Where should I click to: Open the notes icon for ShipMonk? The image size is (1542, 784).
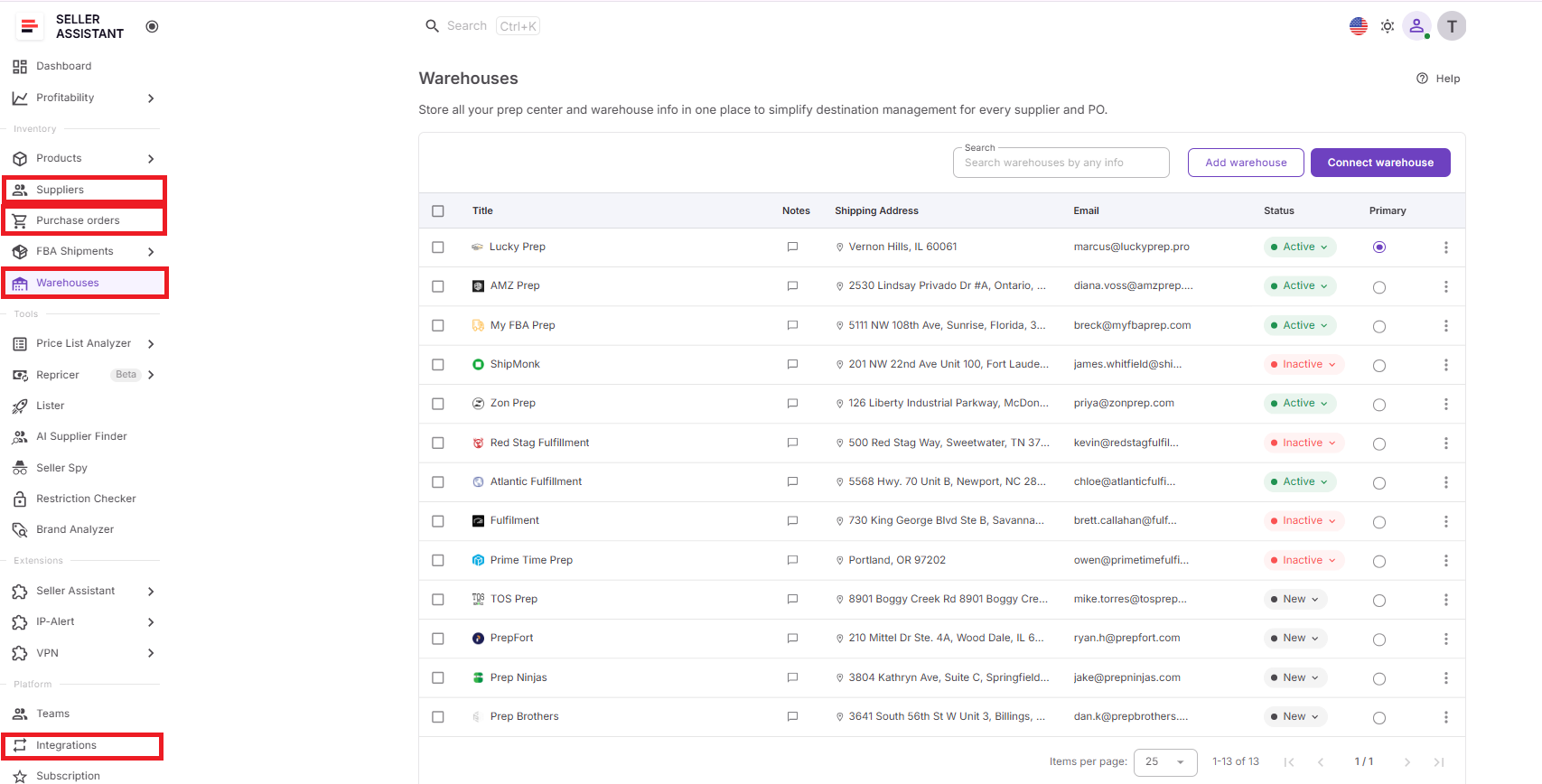coord(792,365)
